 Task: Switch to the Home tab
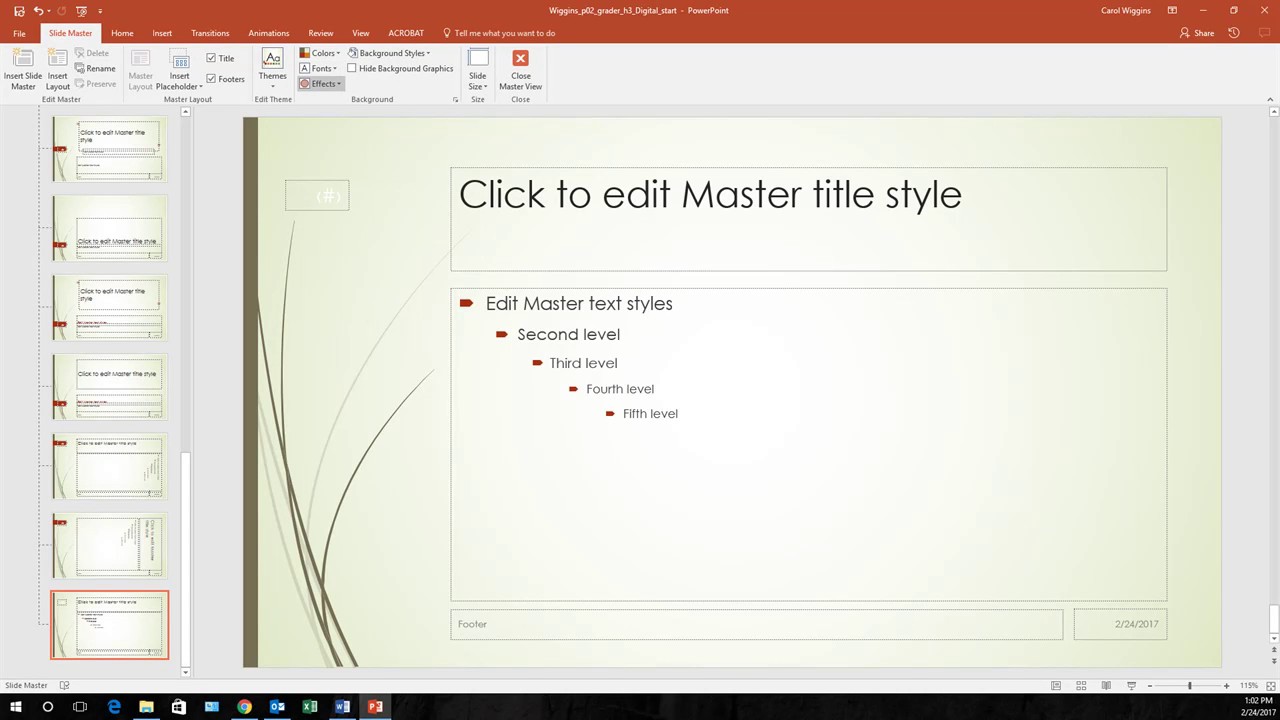point(122,33)
